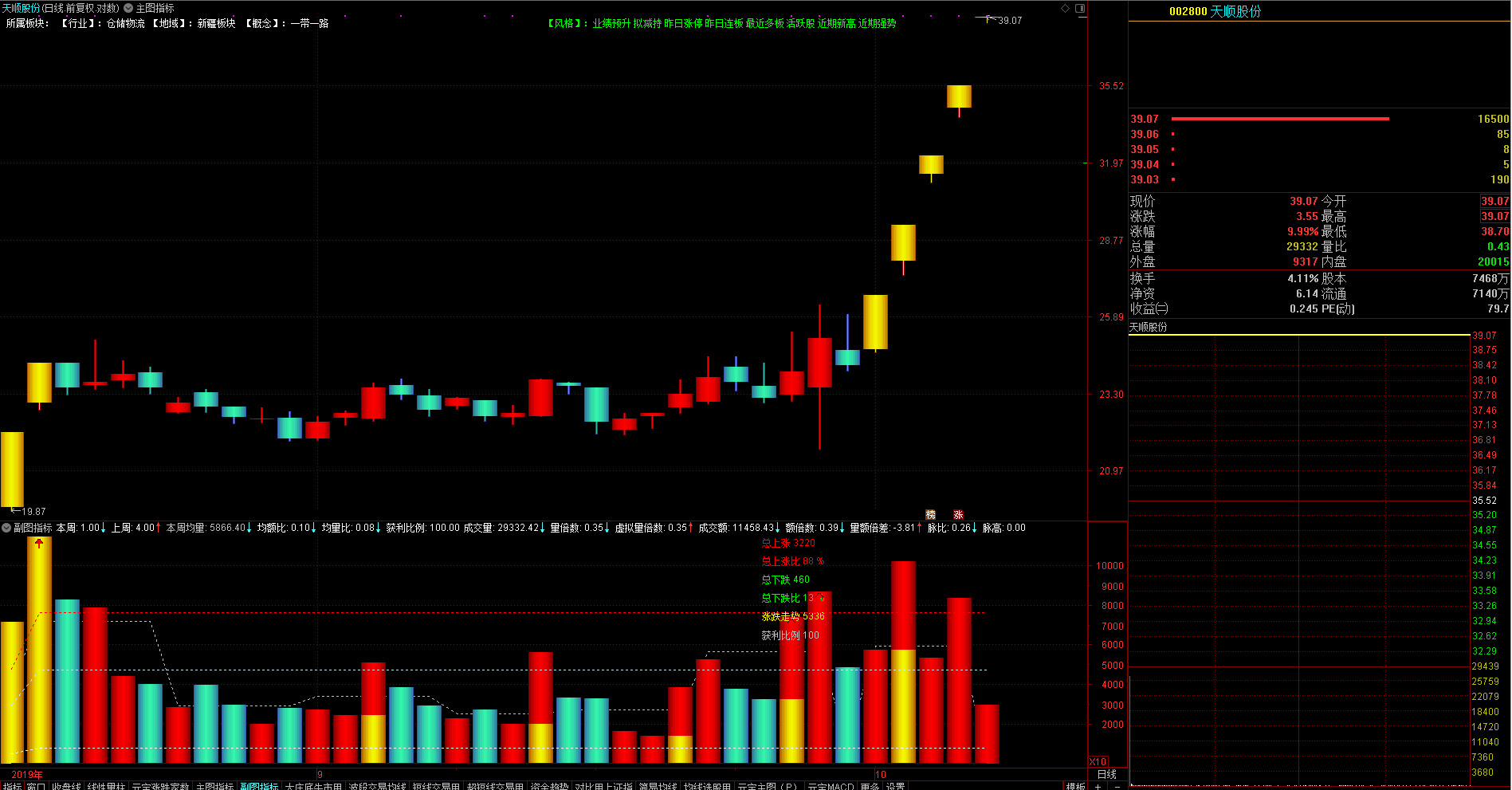Switch to 资金趋势 tab

tap(549, 786)
